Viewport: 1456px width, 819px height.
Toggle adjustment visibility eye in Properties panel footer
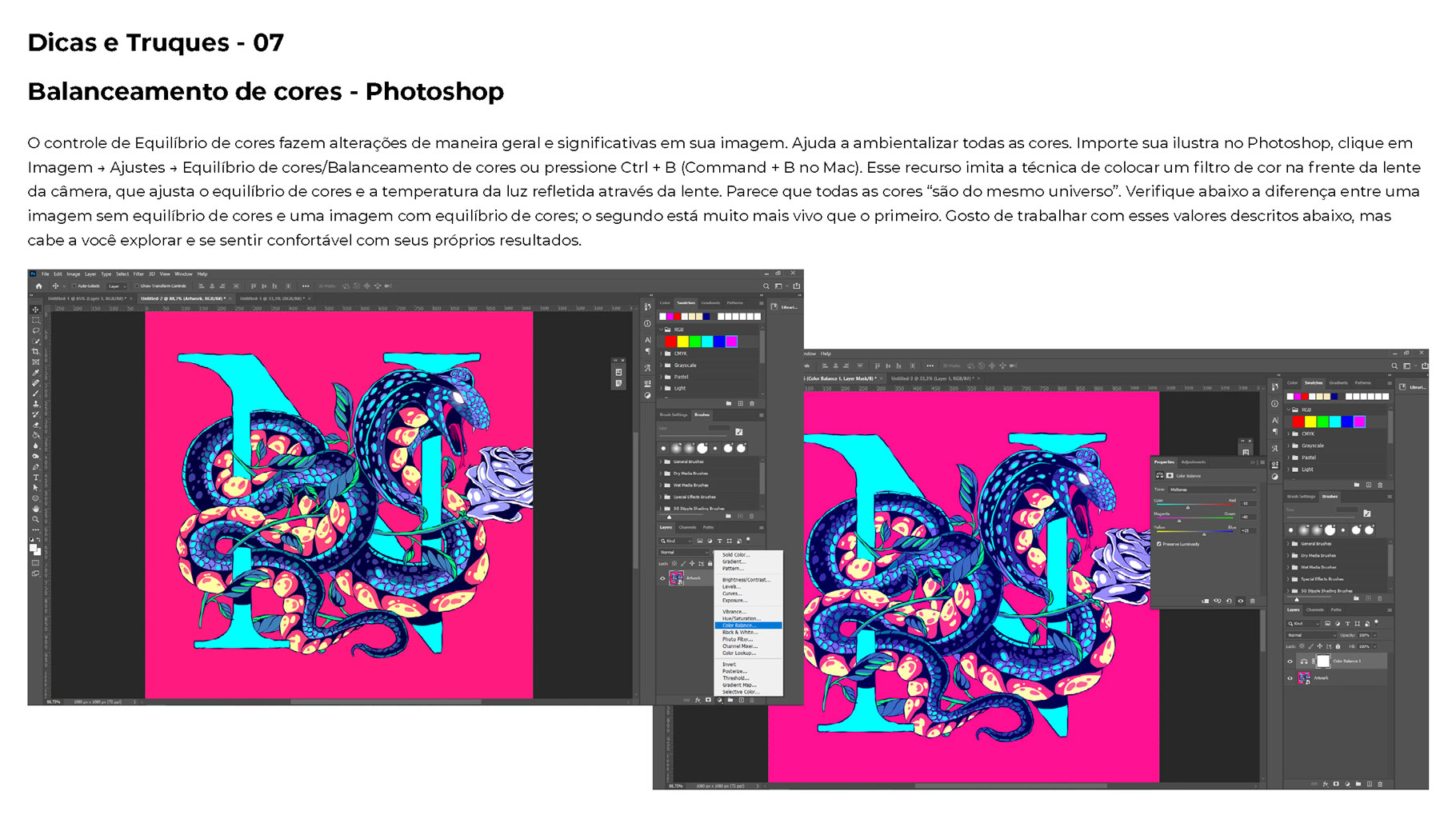(x=1241, y=601)
